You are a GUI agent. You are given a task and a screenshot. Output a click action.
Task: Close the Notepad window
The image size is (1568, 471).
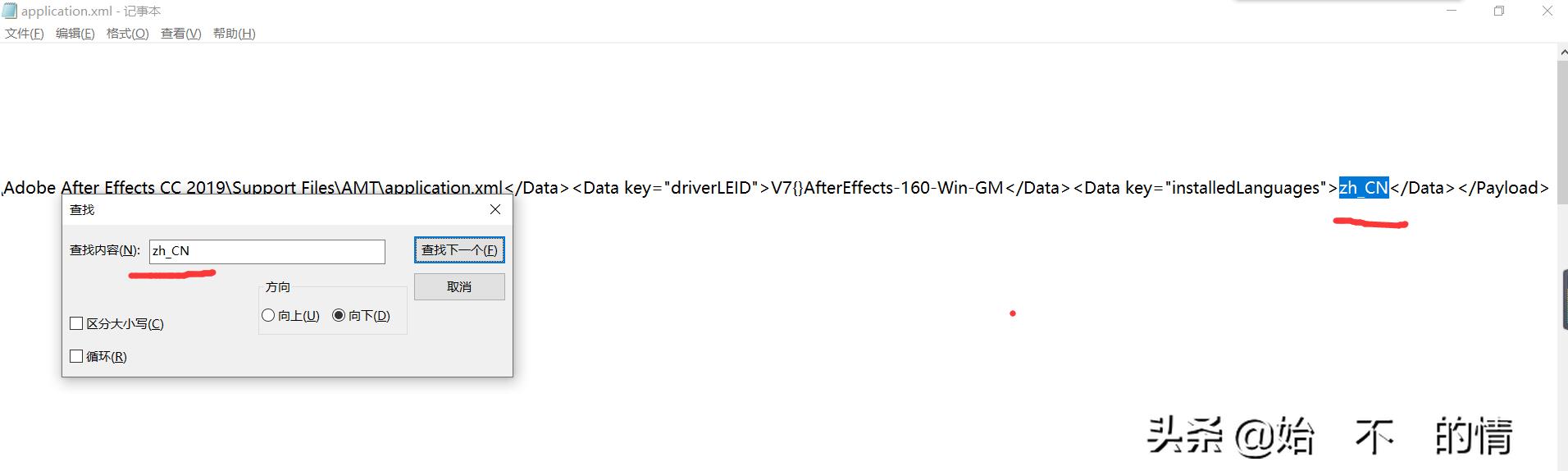tap(1547, 11)
